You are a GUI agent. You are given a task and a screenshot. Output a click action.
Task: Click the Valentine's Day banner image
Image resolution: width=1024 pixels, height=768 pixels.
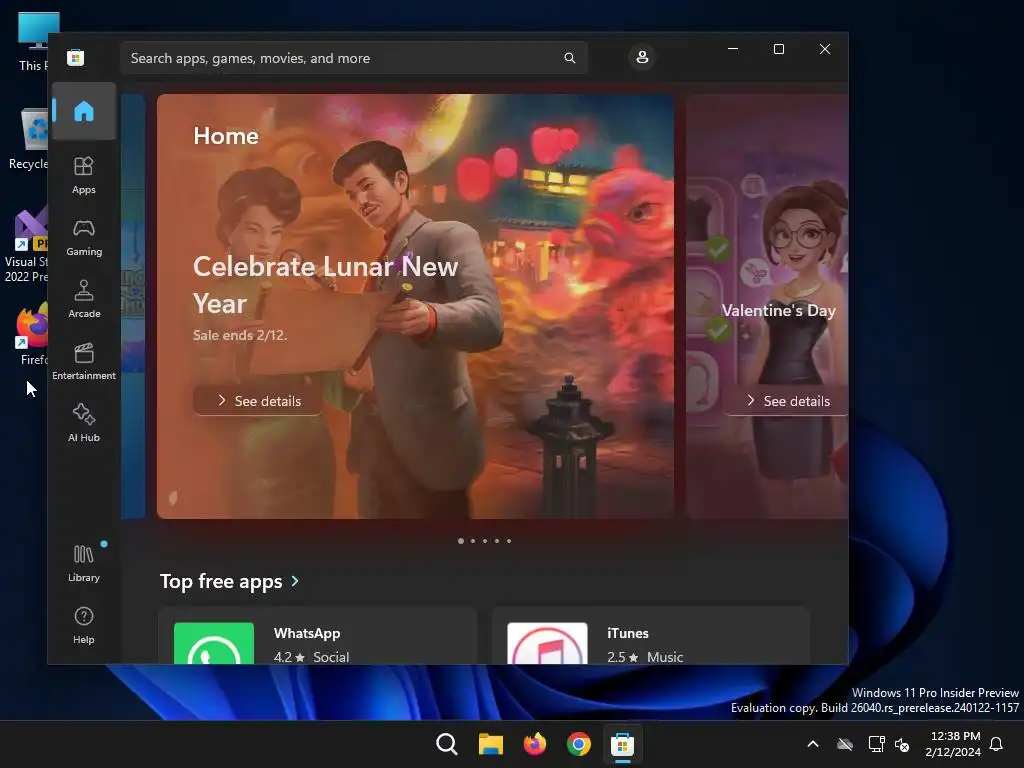[767, 306]
